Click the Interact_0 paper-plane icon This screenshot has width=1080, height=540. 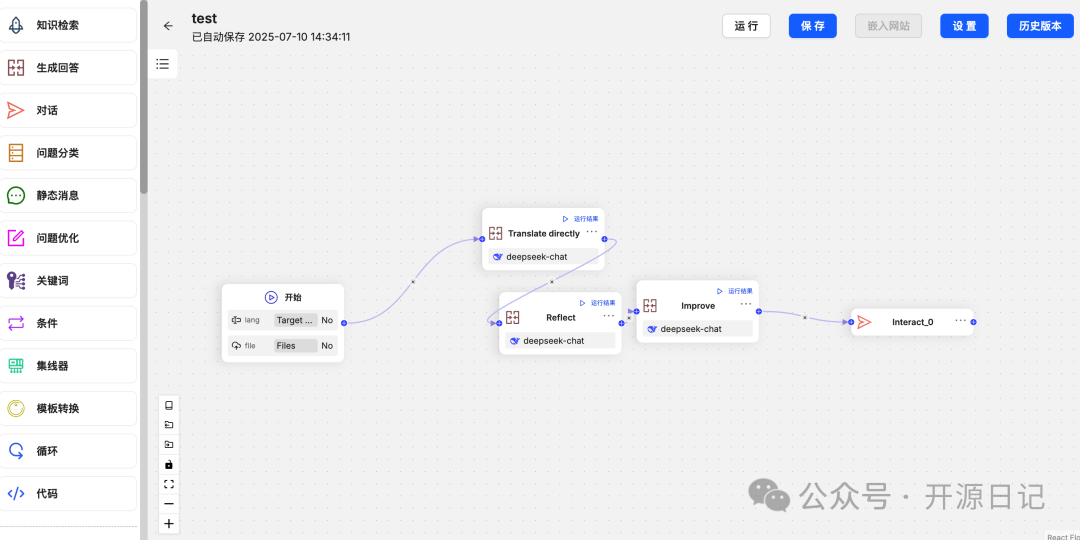pyautogui.click(x=864, y=322)
